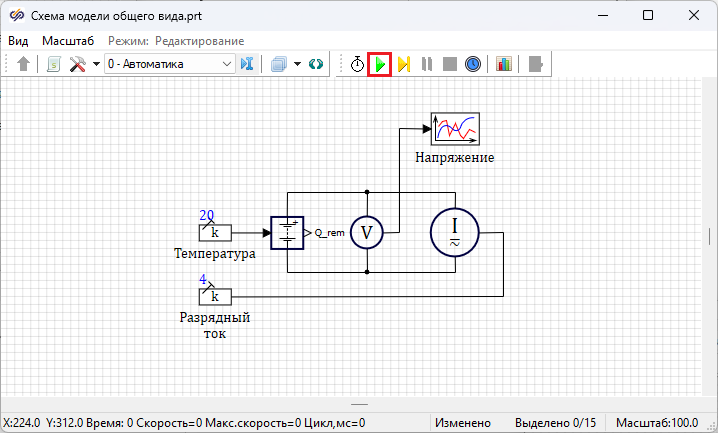Open the Вид menu
This screenshot has height=433, width=718.
18,41
